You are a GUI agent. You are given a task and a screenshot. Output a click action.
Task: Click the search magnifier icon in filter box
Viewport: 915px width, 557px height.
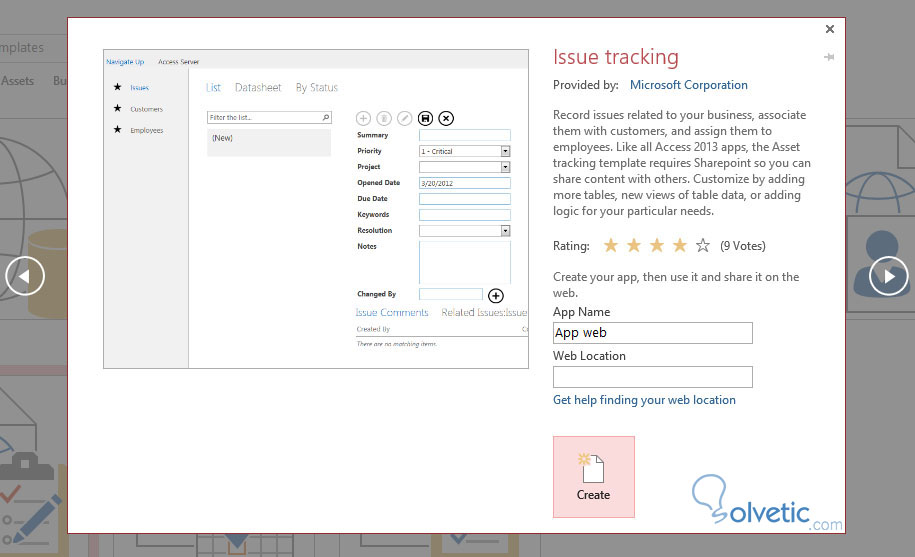coord(326,117)
